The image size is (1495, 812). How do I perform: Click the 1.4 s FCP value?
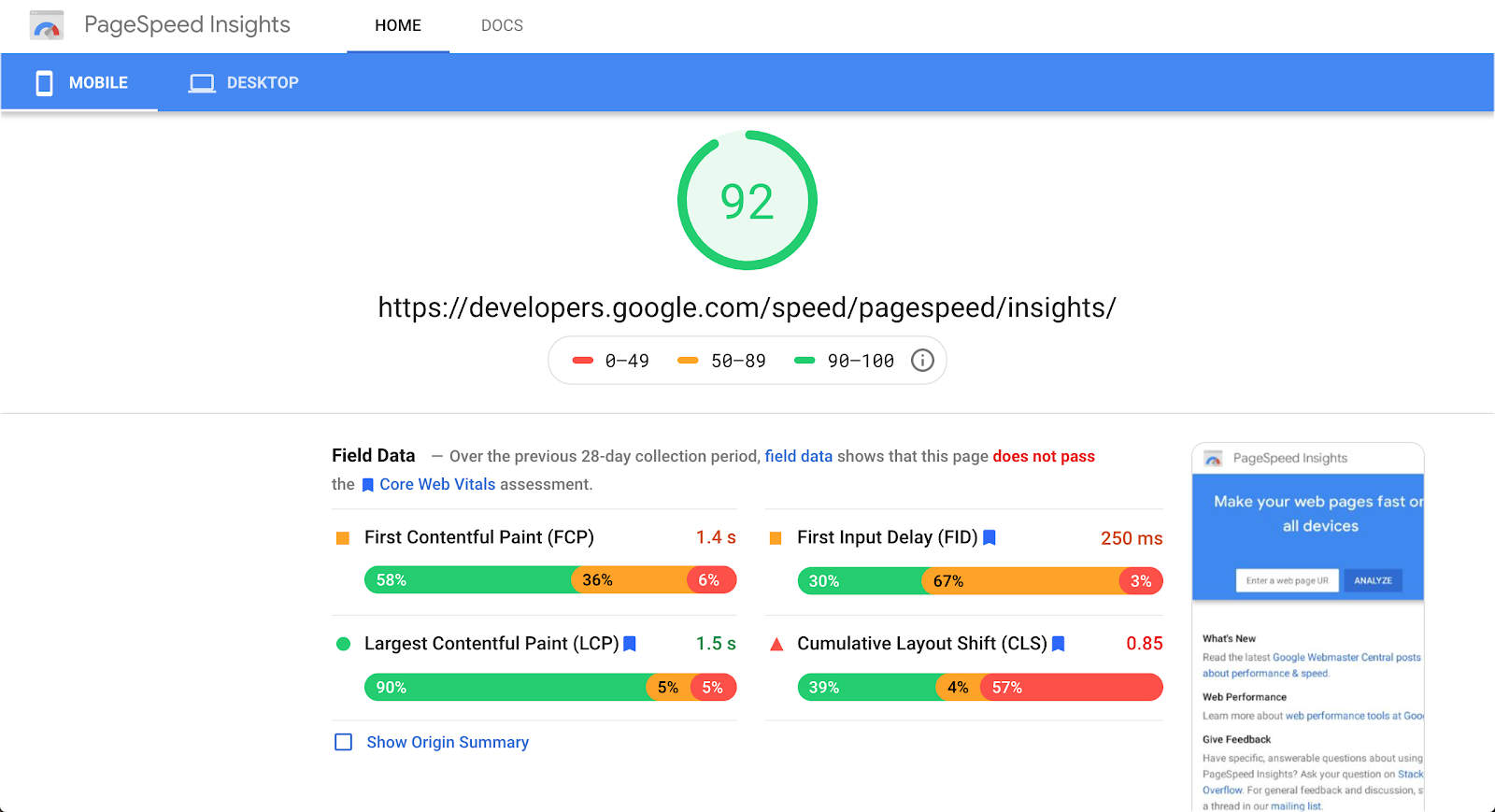click(716, 537)
